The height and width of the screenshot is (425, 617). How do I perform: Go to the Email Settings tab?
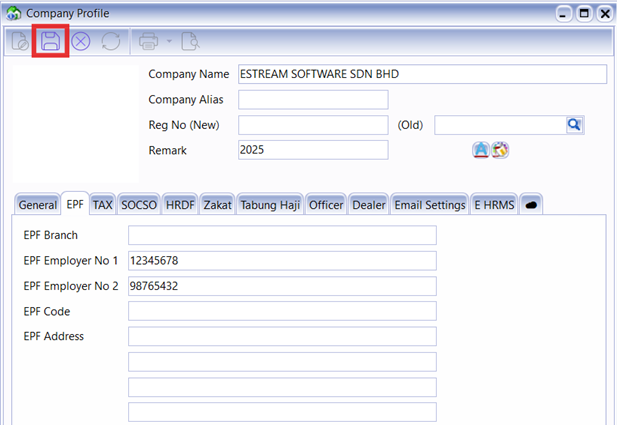(x=430, y=204)
